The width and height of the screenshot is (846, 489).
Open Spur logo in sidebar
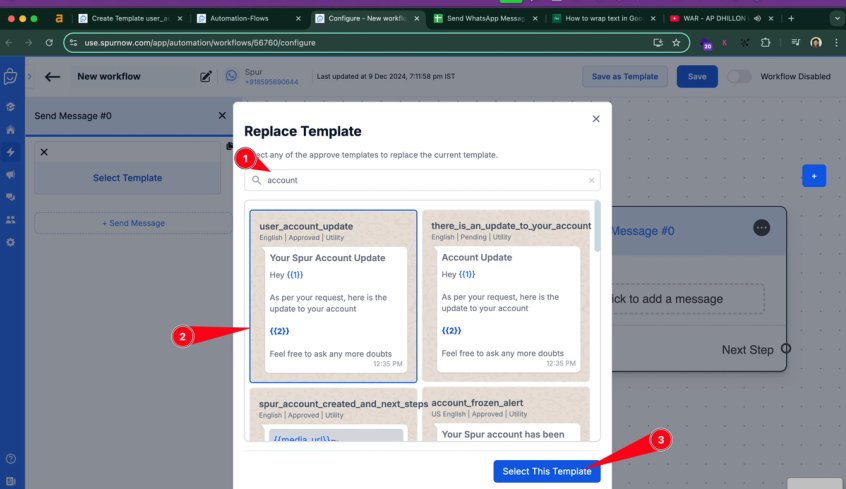pos(10,77)
